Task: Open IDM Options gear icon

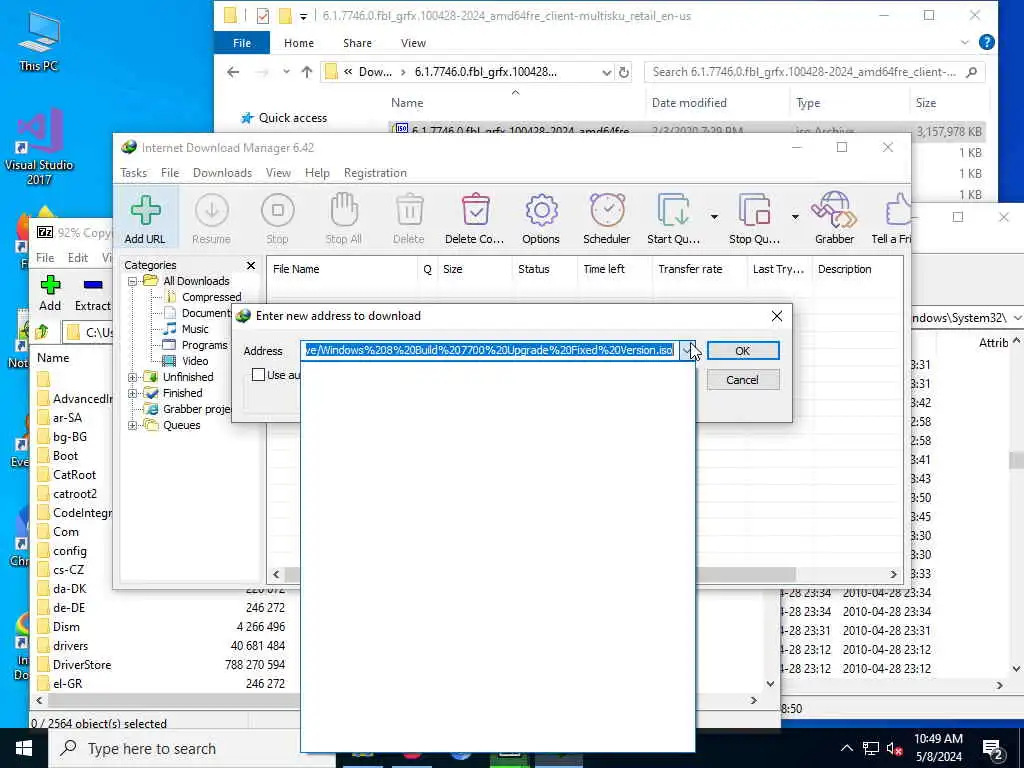Action: [541, 219]
